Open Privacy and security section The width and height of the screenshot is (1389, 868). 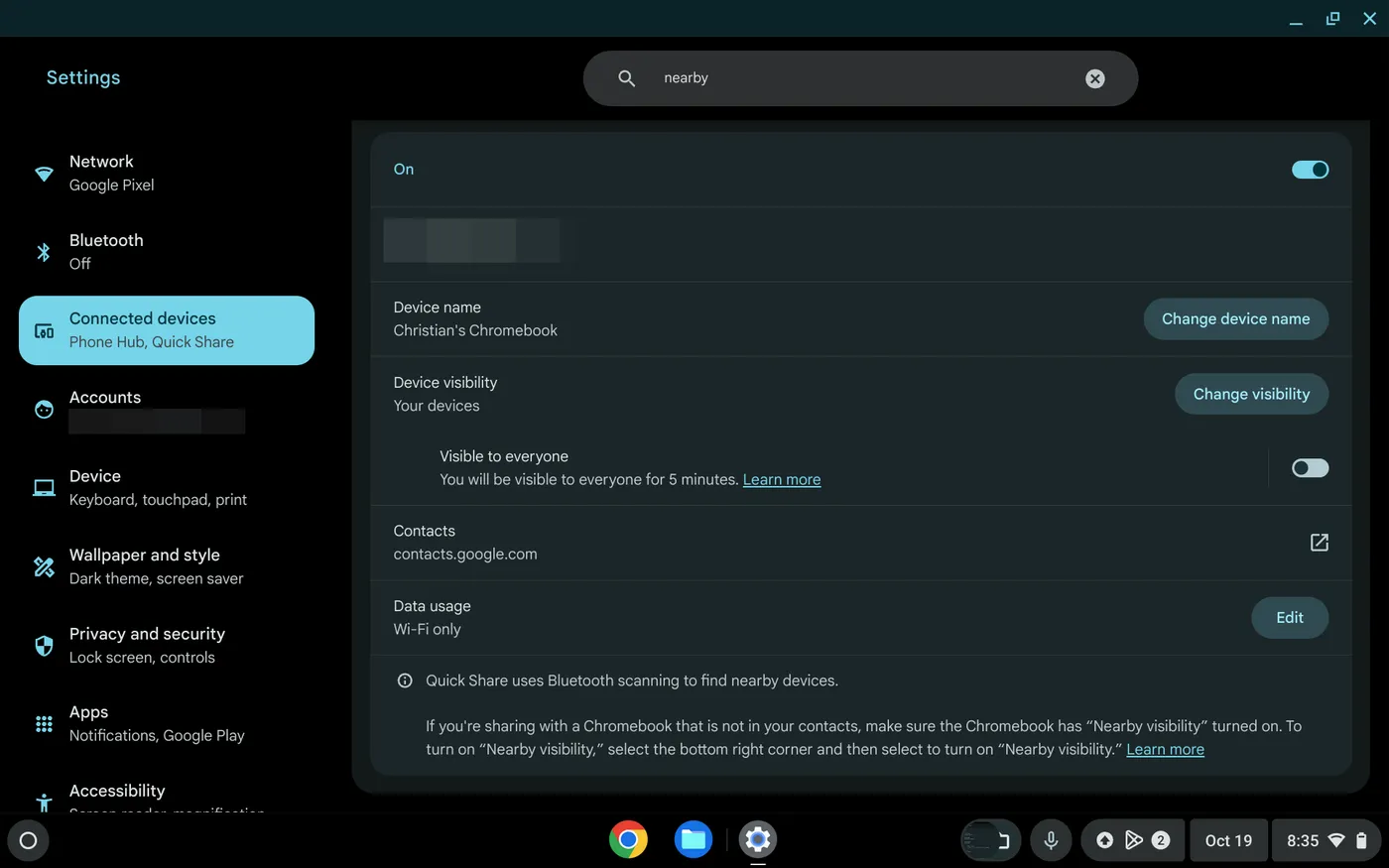(167, 645)
